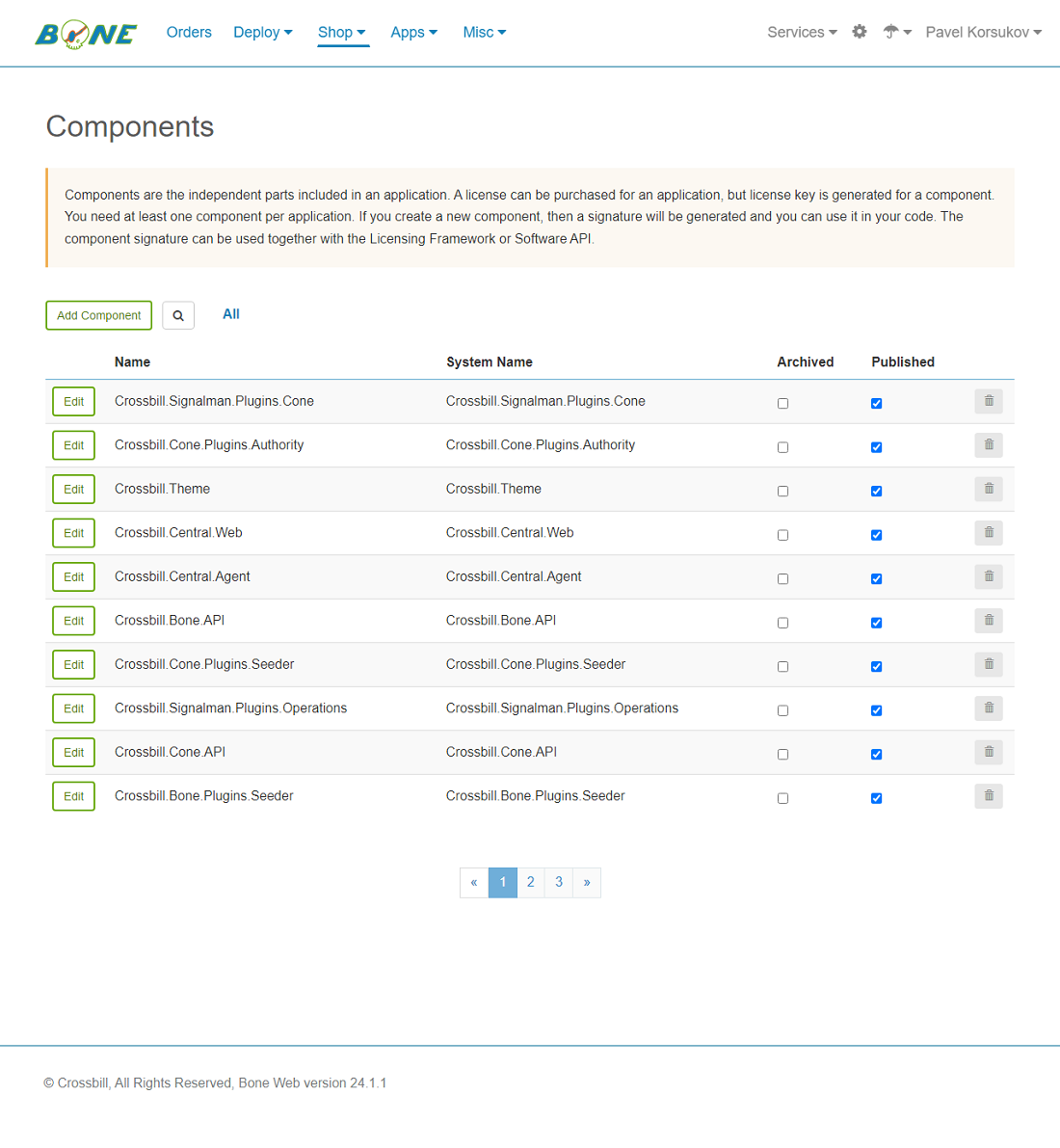This screenshot has width=1060, height=1148.
Task: Open the settings gear icon
Action: 860,32
